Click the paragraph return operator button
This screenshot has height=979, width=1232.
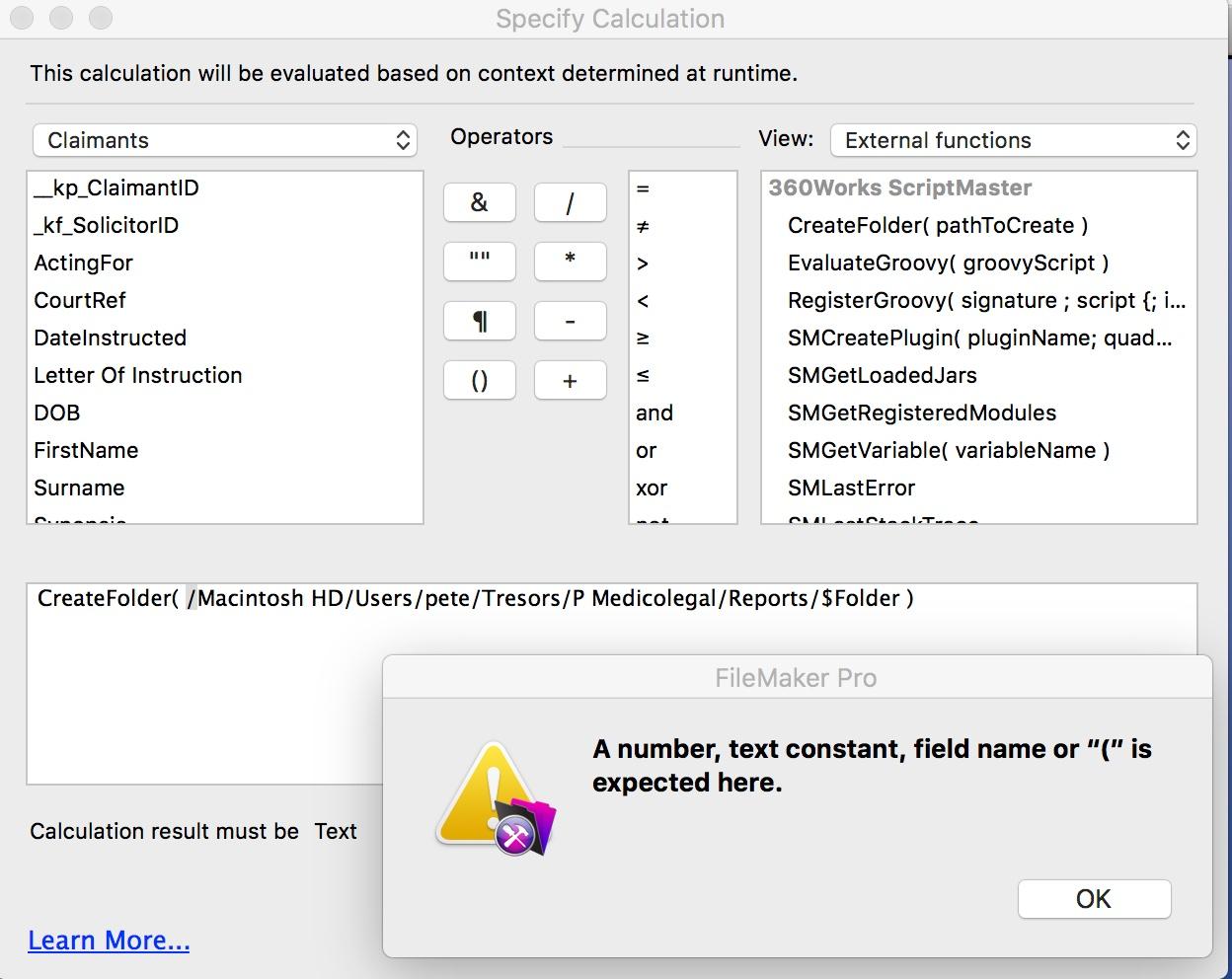pos(480,321)
